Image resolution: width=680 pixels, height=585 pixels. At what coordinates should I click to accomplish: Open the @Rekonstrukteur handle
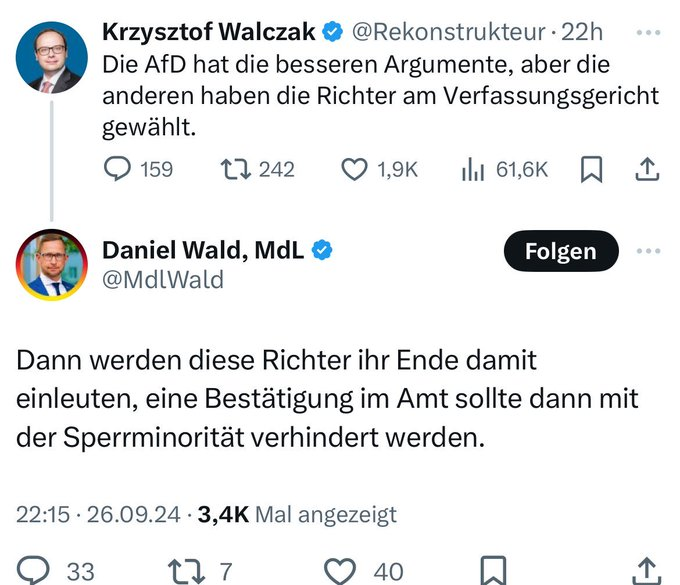point(448,32)
